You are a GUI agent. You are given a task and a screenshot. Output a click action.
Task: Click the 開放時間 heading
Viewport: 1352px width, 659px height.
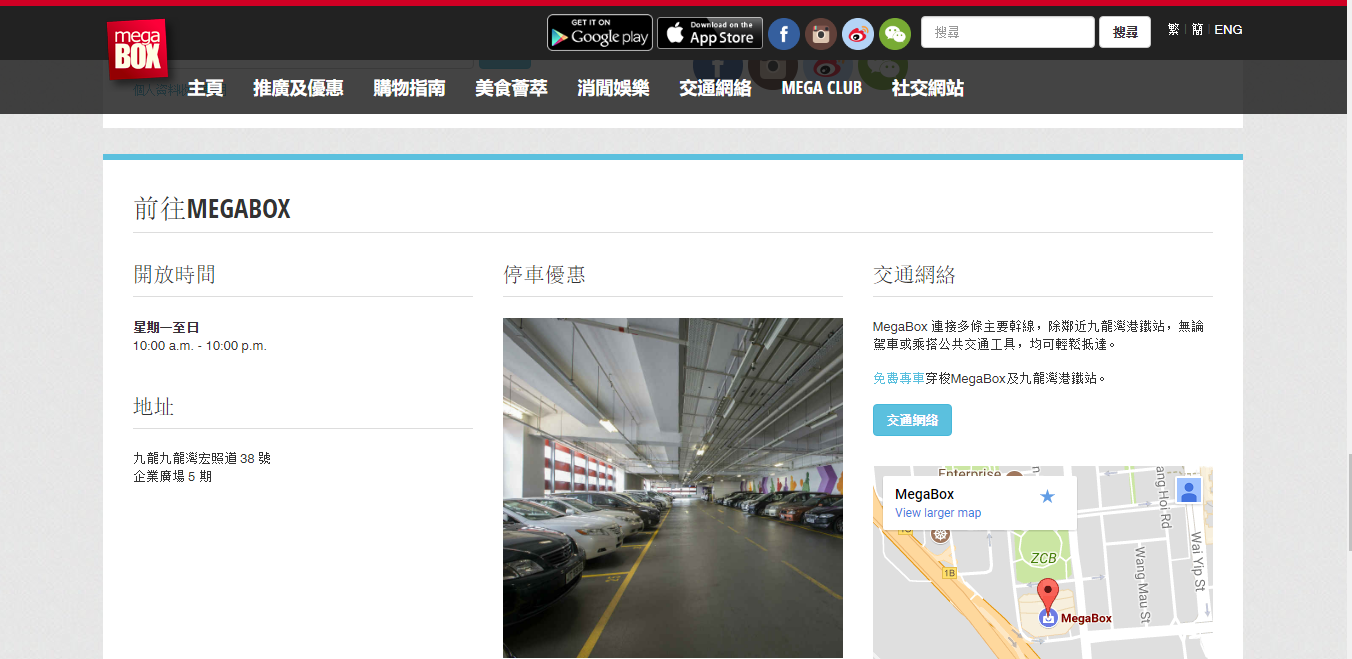tap(174, 274)
